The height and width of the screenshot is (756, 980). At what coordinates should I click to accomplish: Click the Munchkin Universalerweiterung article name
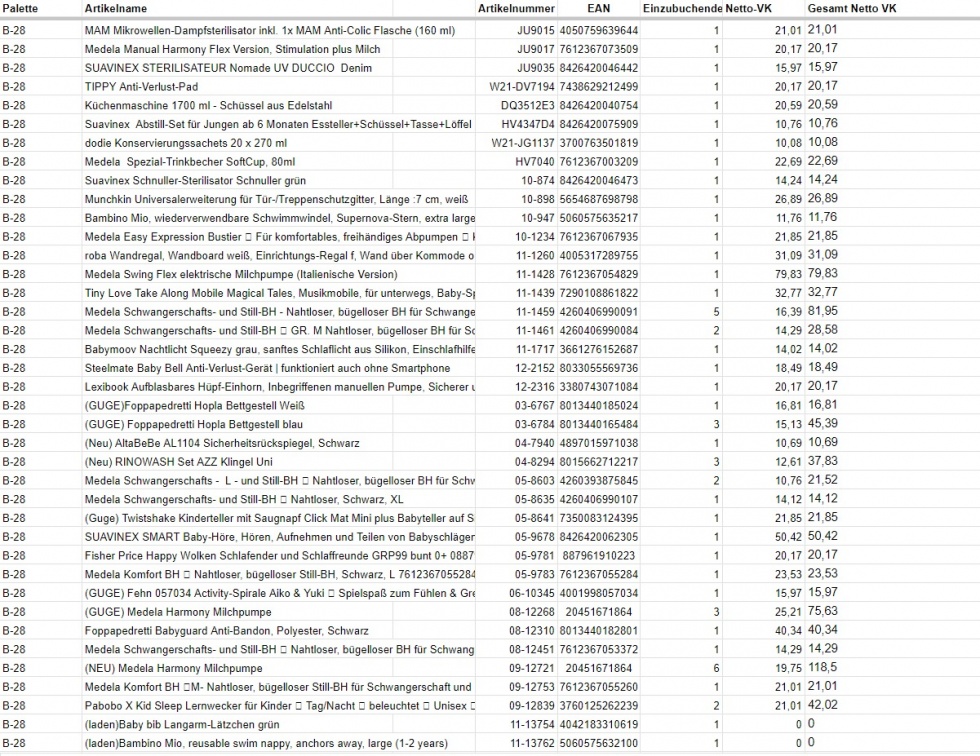276,199
